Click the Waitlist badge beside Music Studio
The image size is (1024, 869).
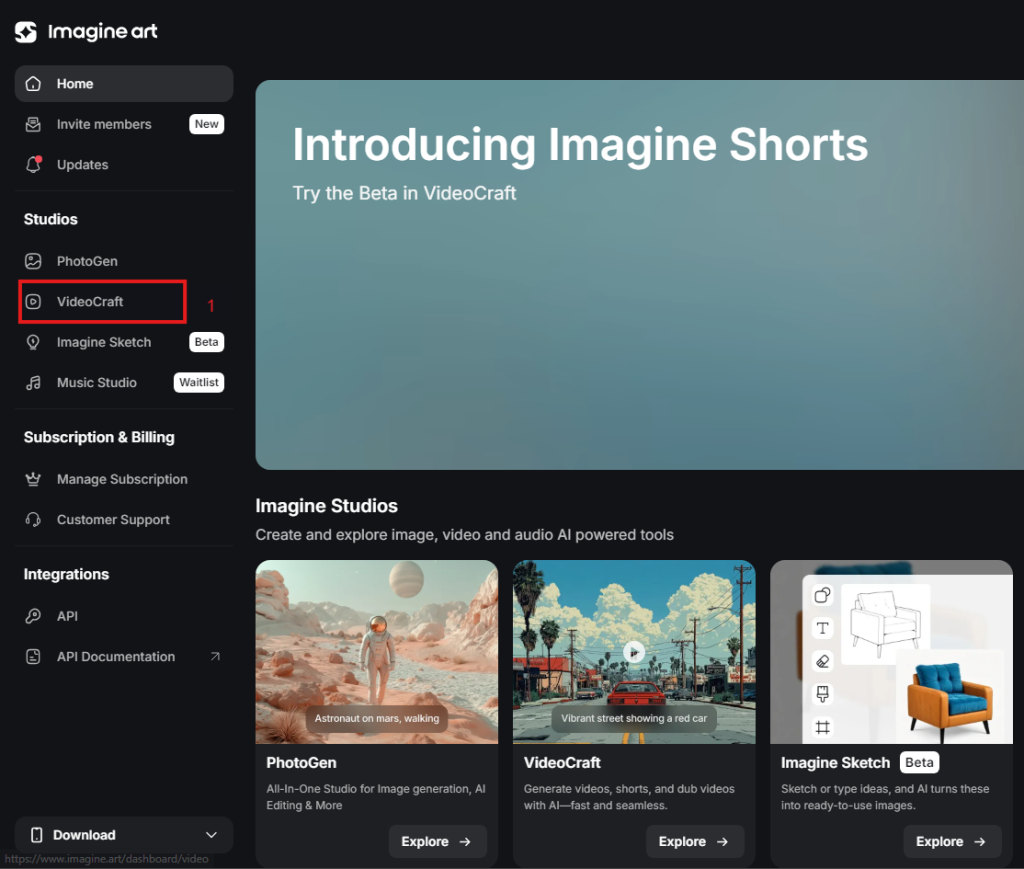[199, 383]
